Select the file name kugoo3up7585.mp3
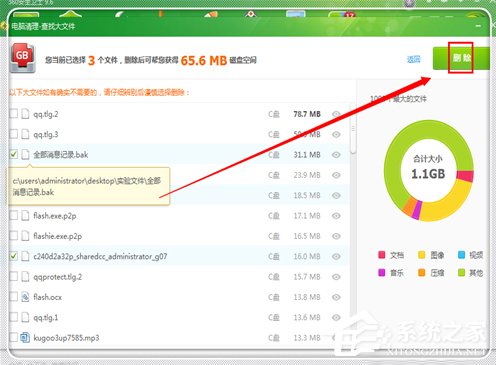 66,338
